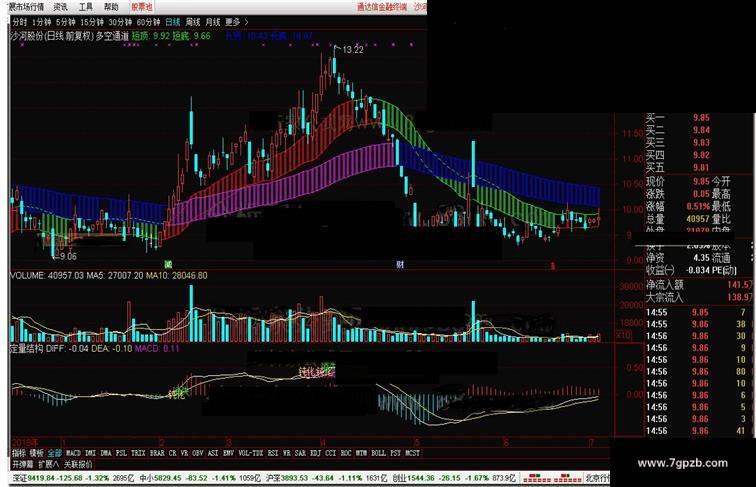Click the 定量结构 indicator label

(x=27, y=348)
